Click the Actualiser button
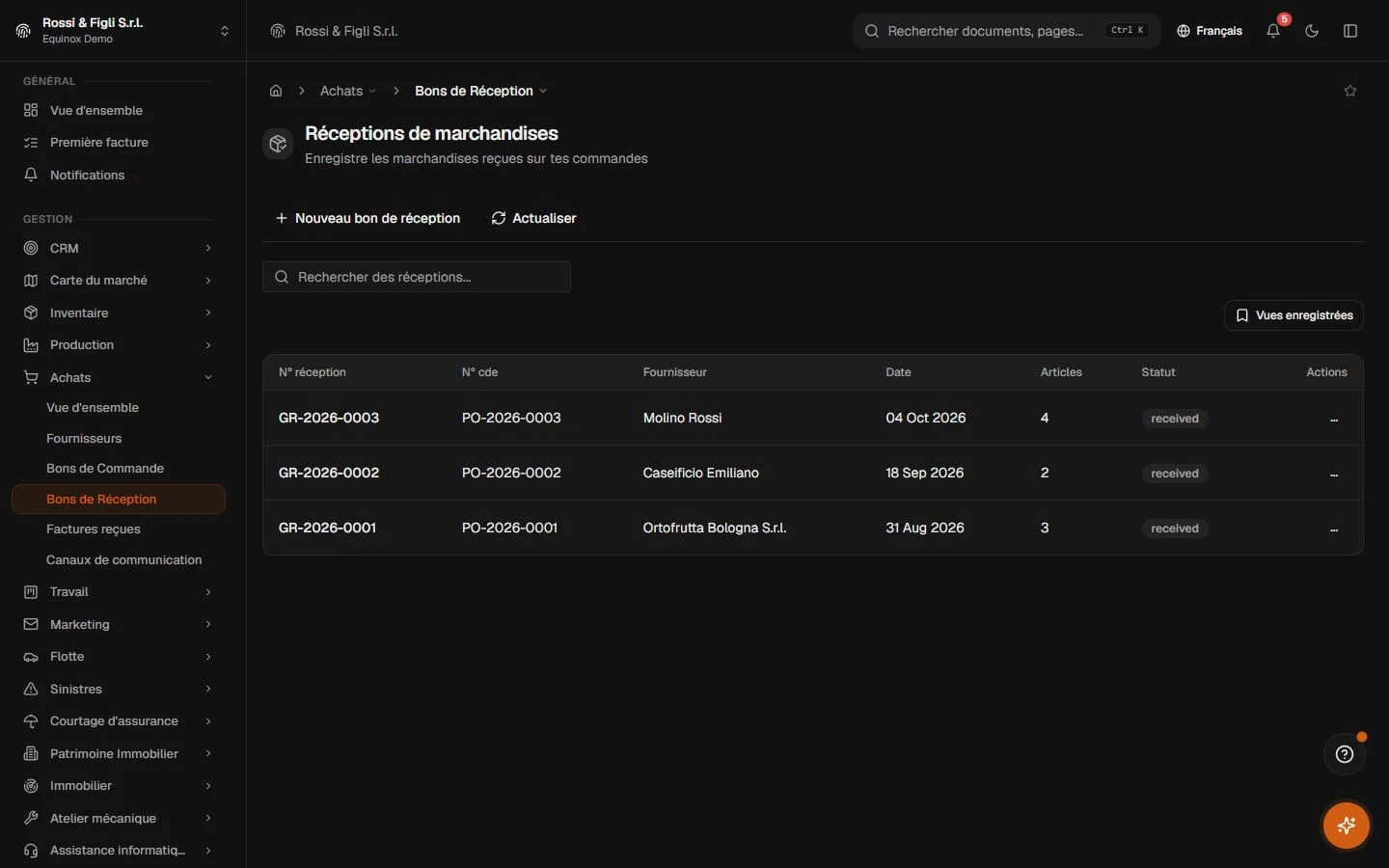Image resolution: width=1389 pixels, height=868 pixels. point(533,218)
